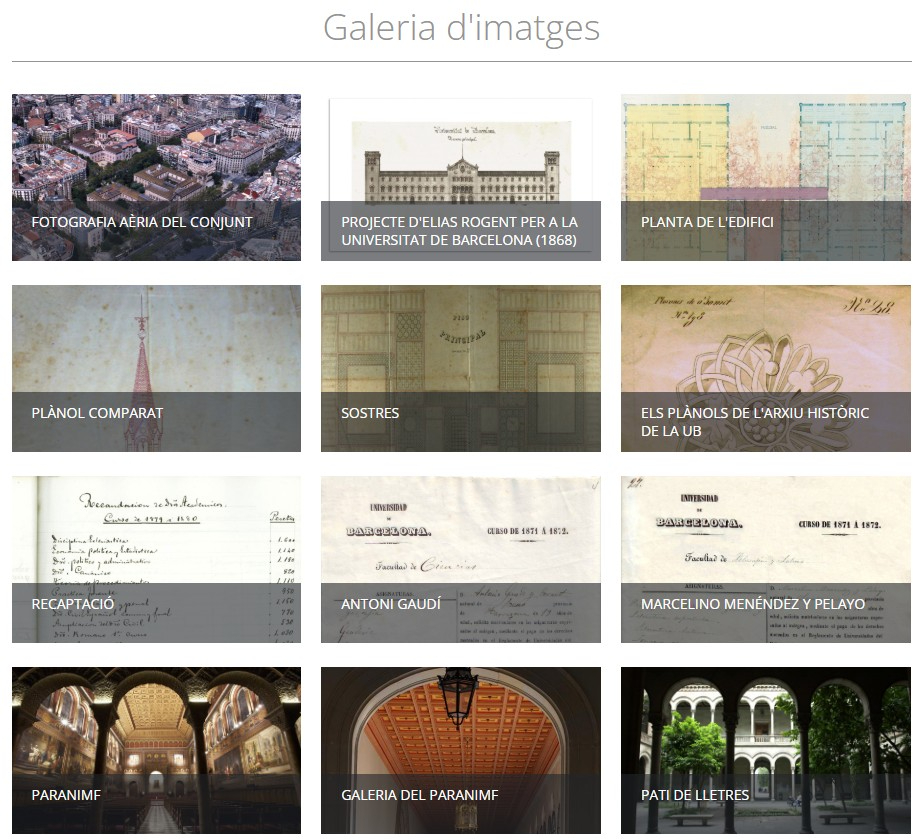Click the 'SOSTRES' caption label

click(x=370, y=413)
